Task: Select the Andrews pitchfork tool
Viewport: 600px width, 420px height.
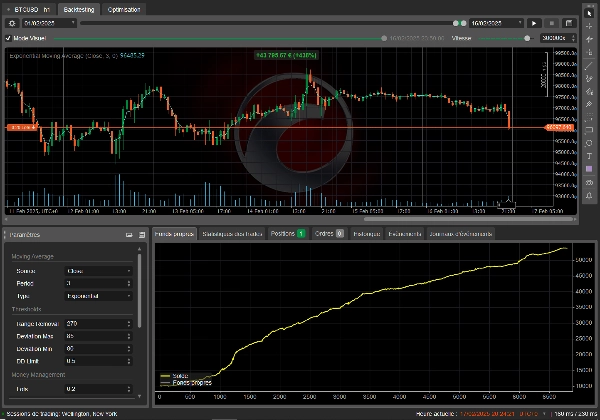Action: click(589, 104)
